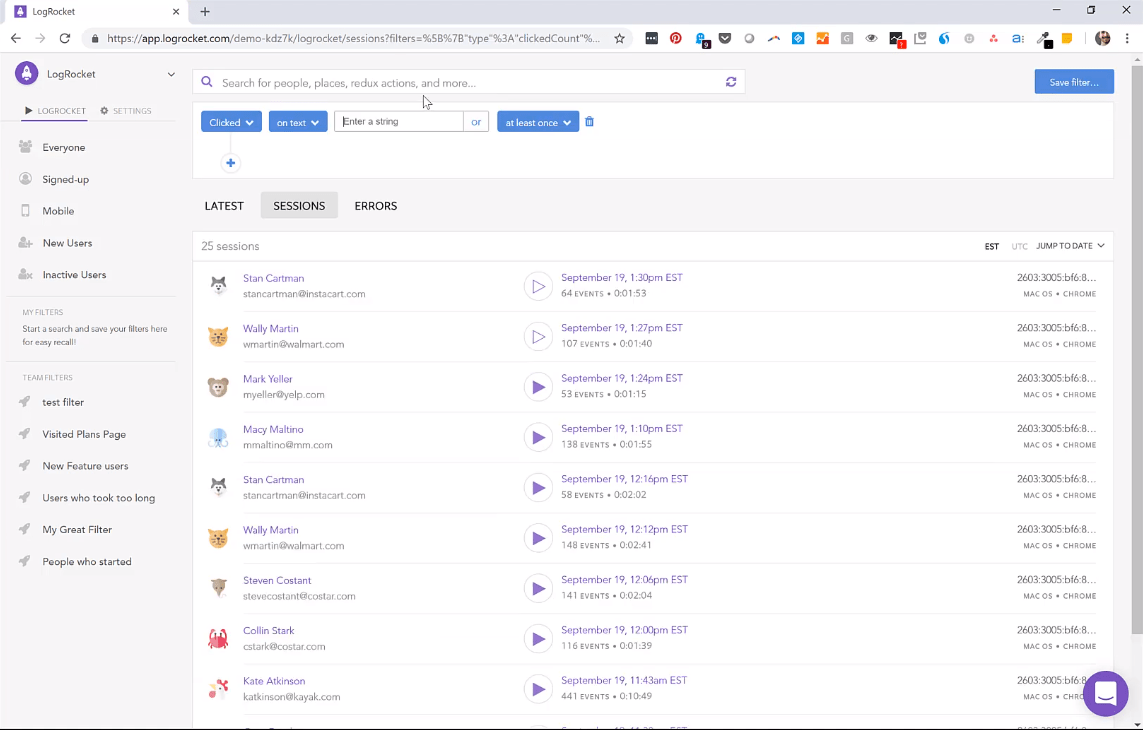Play Stan Cartman's 12:16pm session
The height and width of the screenshot is (730, 1143).
(538, 488)
